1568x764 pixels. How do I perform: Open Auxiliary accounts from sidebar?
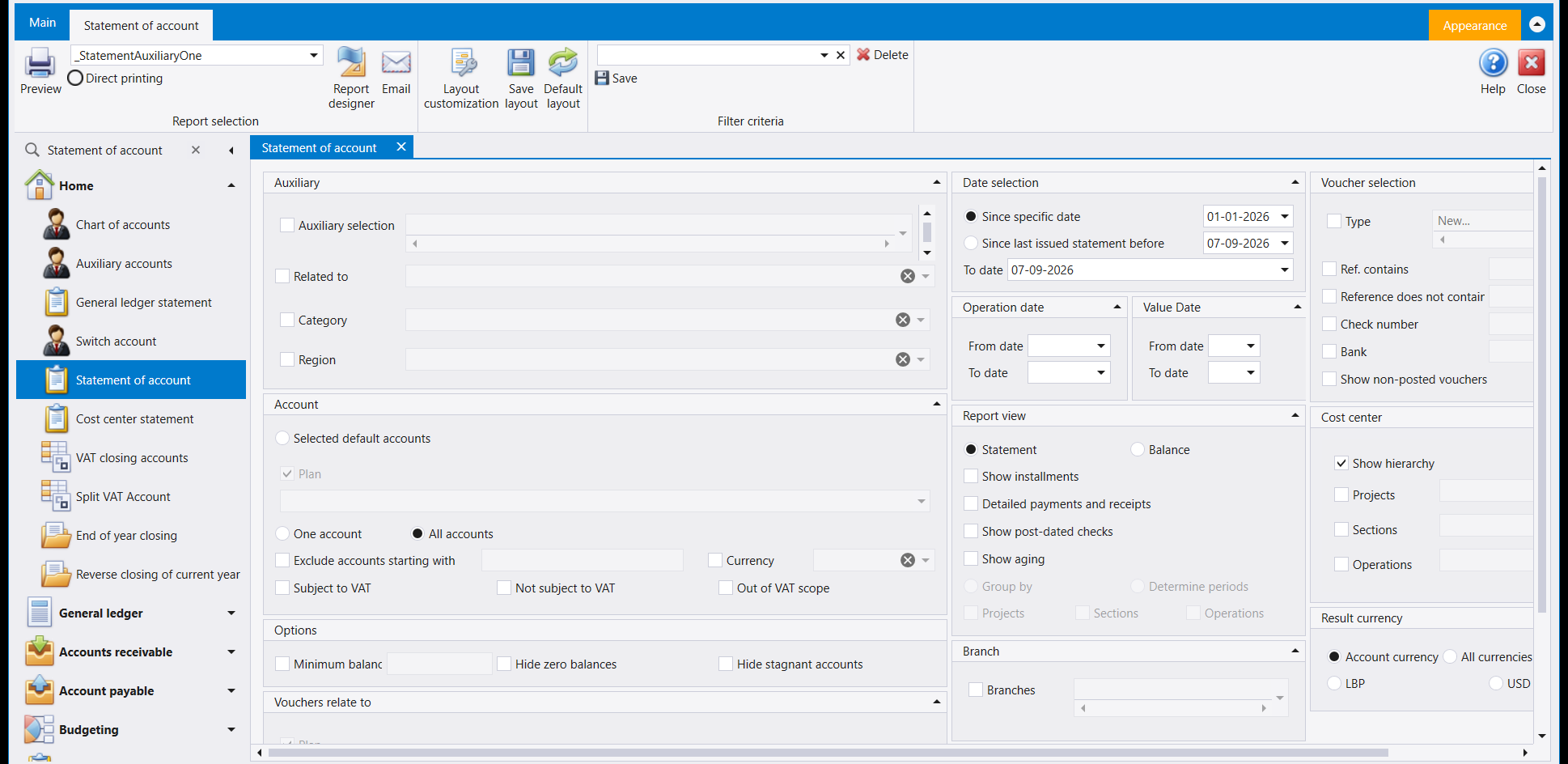point(131,264)
